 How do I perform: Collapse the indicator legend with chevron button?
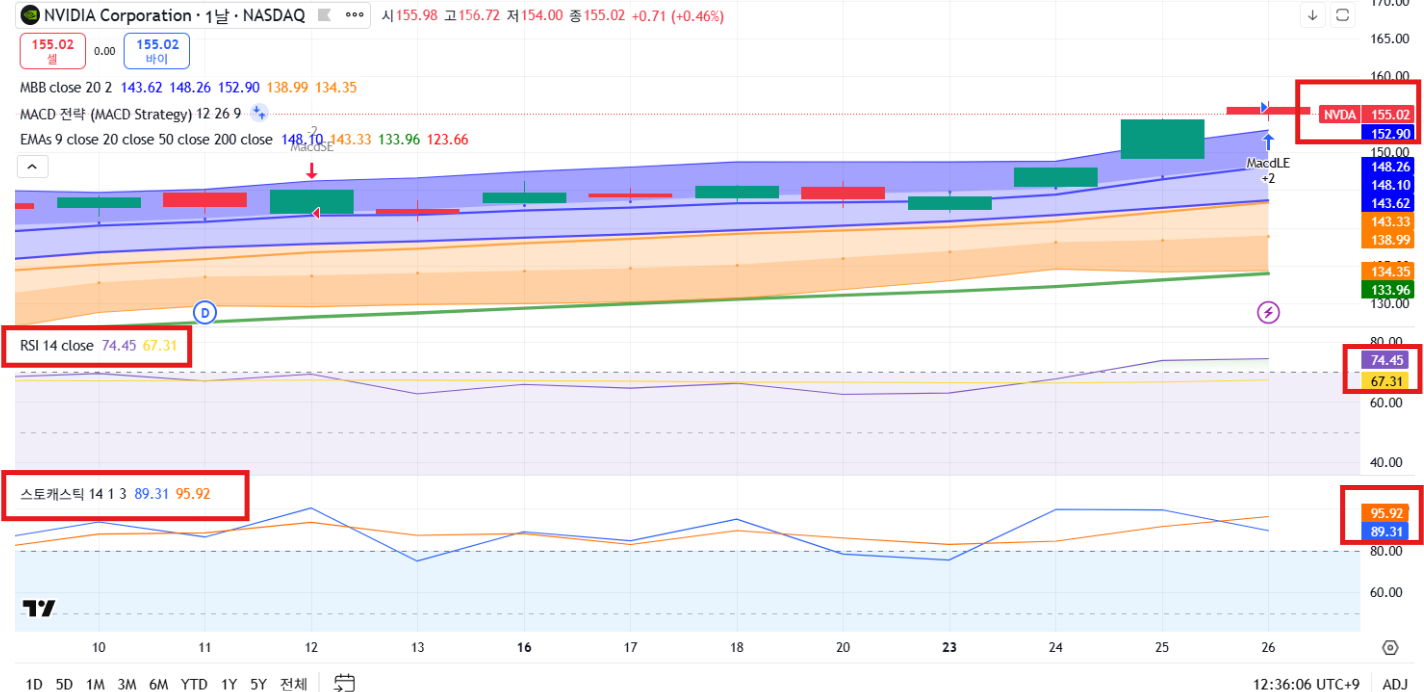(x=32, y=167)
